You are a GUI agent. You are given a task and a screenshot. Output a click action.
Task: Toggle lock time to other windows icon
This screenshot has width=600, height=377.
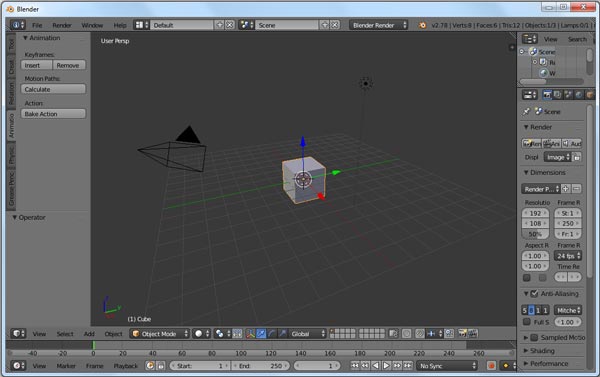(161, 366)
